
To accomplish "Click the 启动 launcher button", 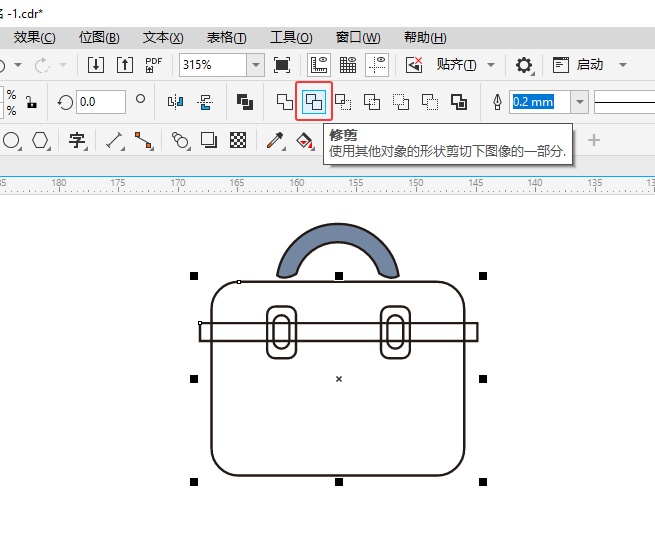I will (578, 65).
